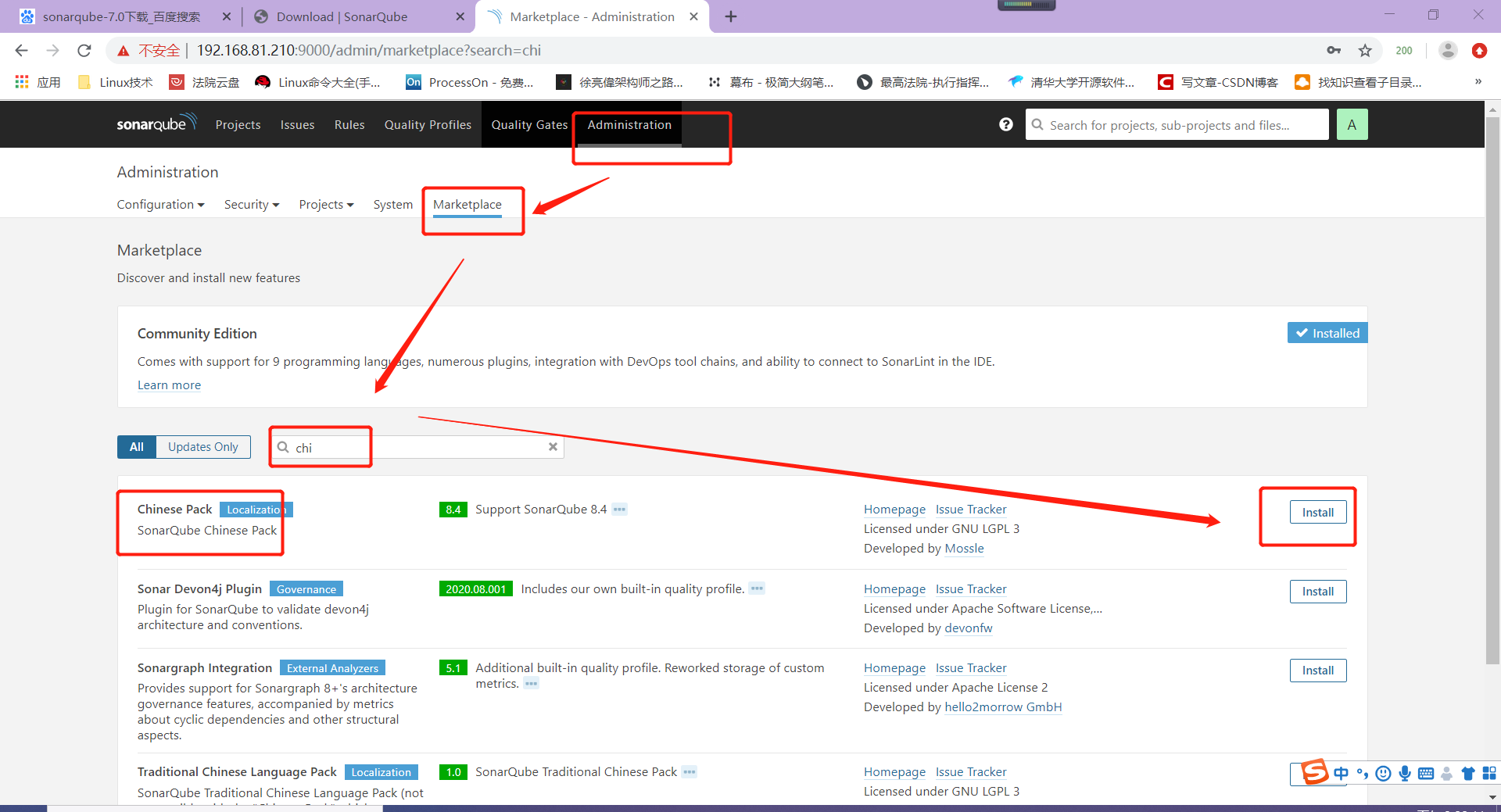Open the saved passwords key icon
Image resolution: width=1501 pixels, height=812 pixels.
(1334, 51)
